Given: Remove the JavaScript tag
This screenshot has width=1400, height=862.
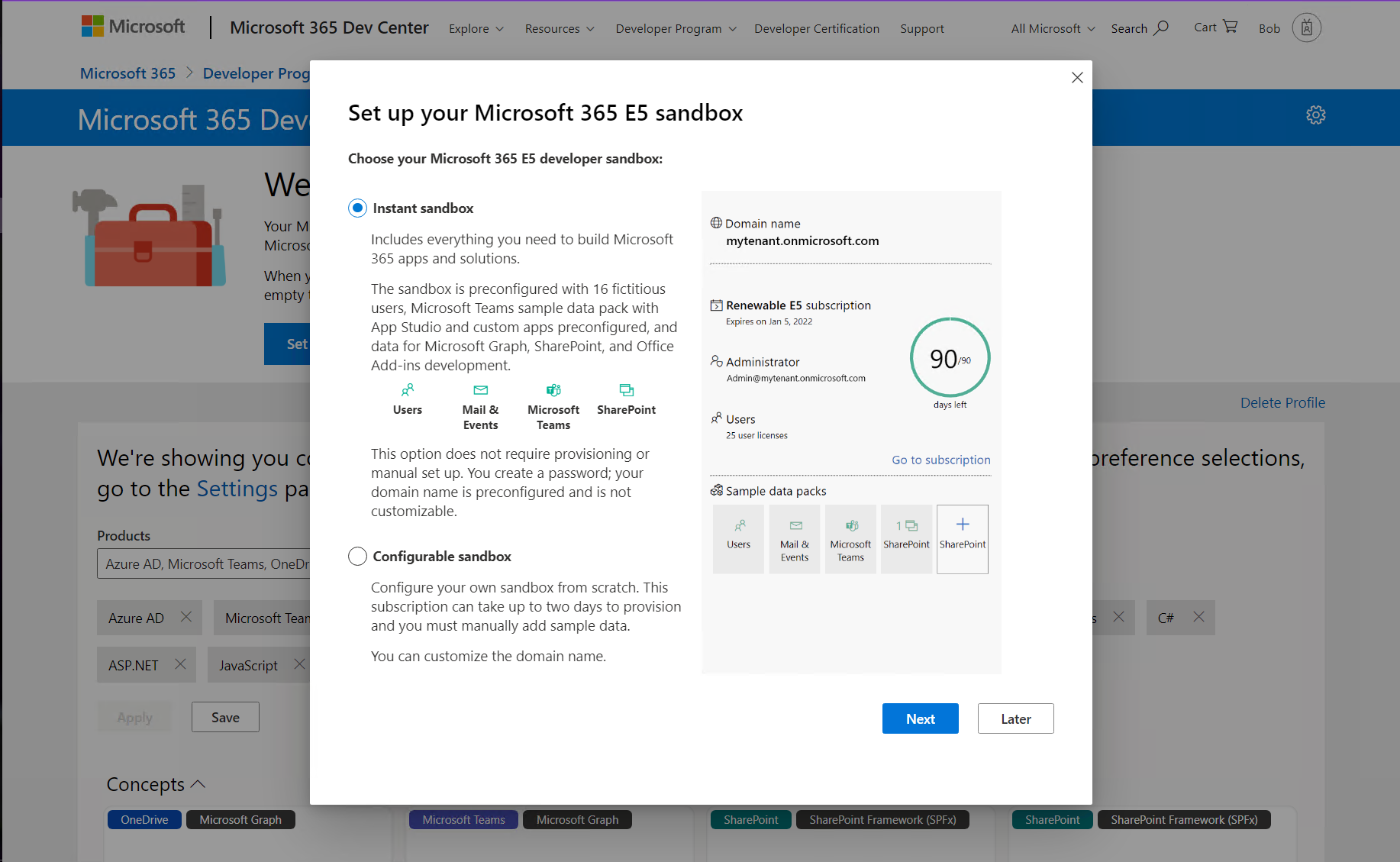Looking at the screenshot, I should pos(299,664).
